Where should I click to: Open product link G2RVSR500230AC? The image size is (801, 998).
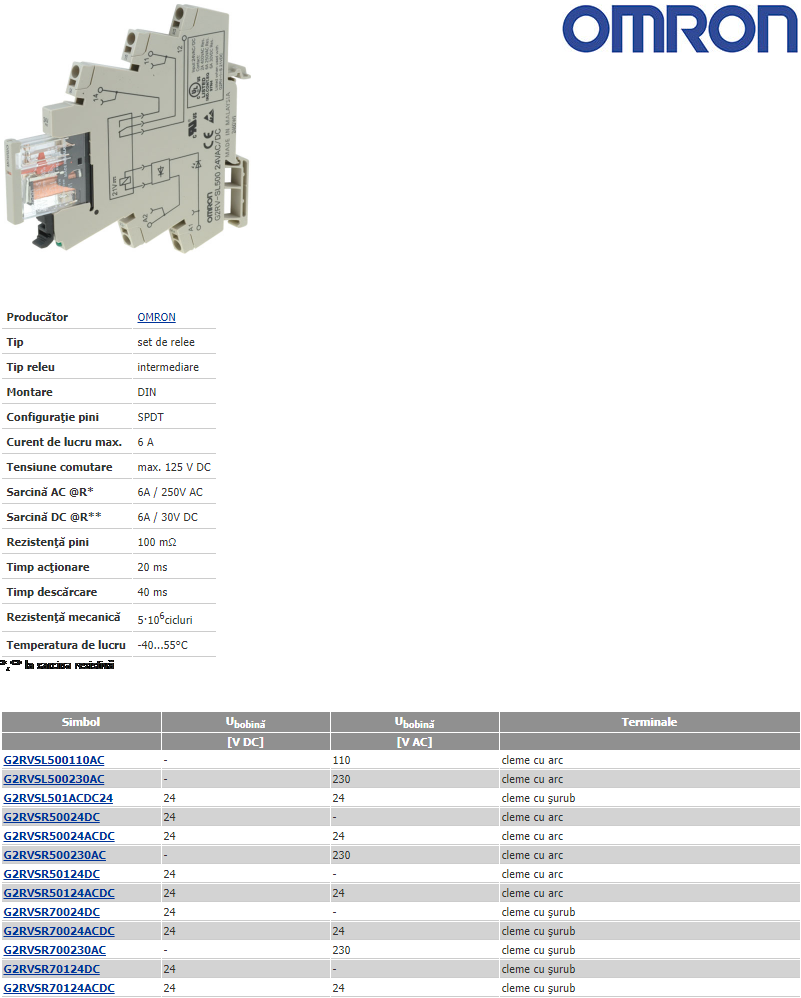pyautogui.click(x=55, y=855)
